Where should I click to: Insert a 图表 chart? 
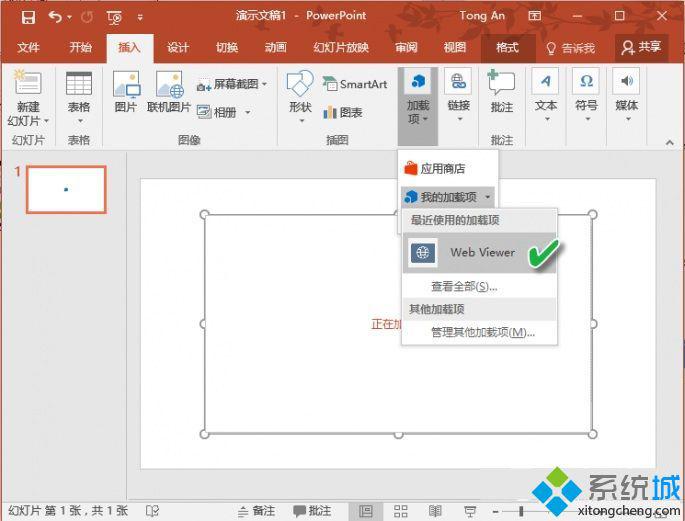(343, 112)
